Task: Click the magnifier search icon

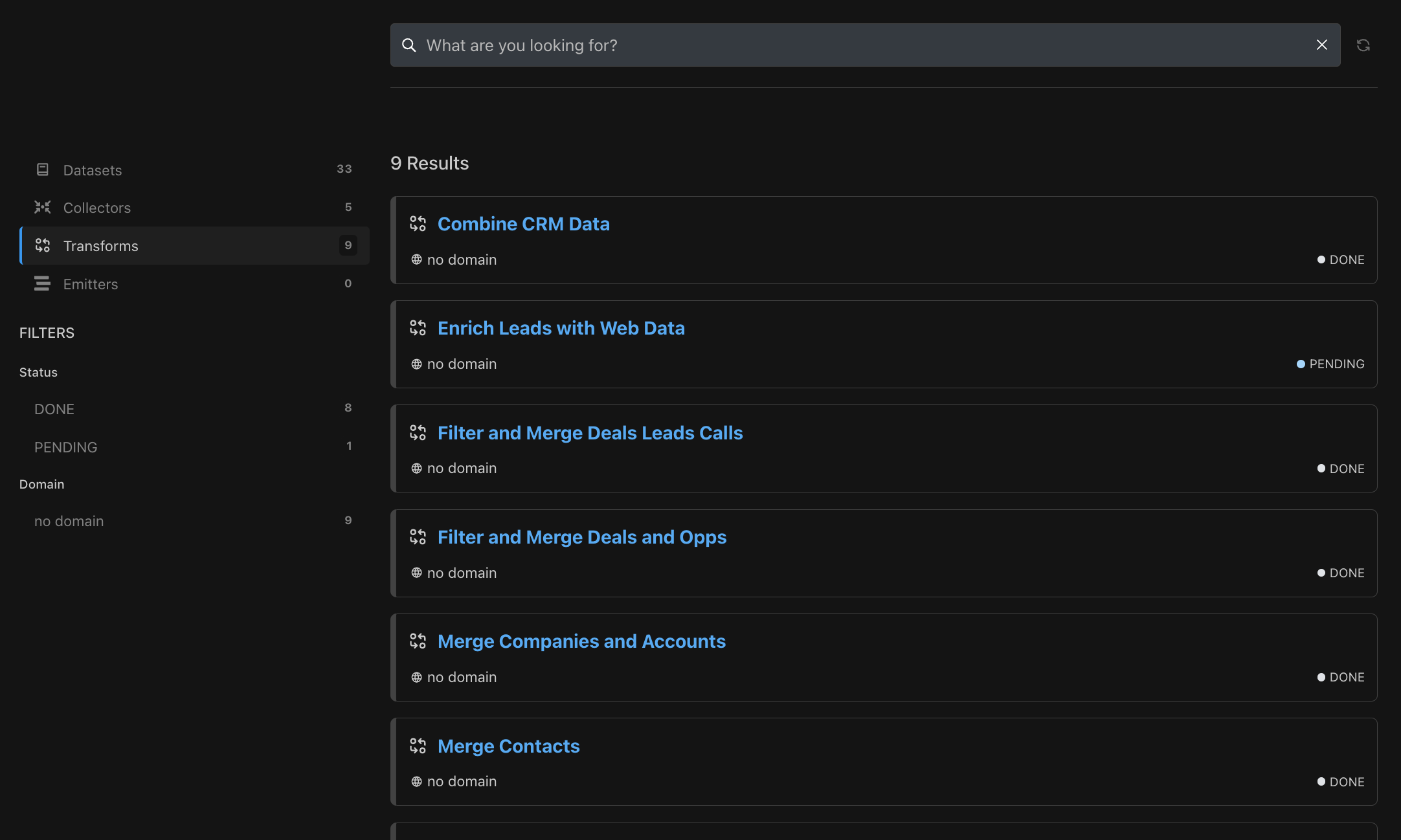Action: click(409, 45)
